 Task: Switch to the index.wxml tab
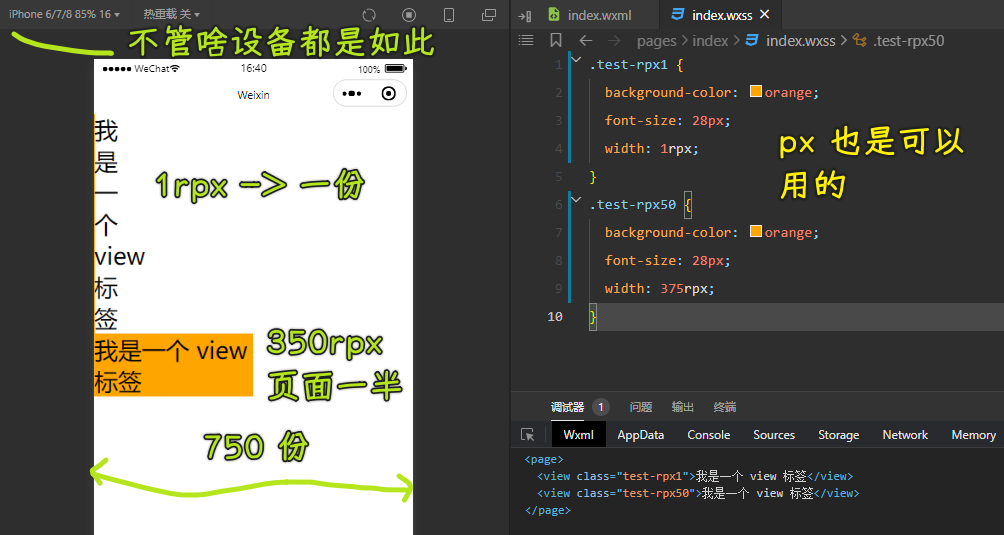click(x=591, y=15)
